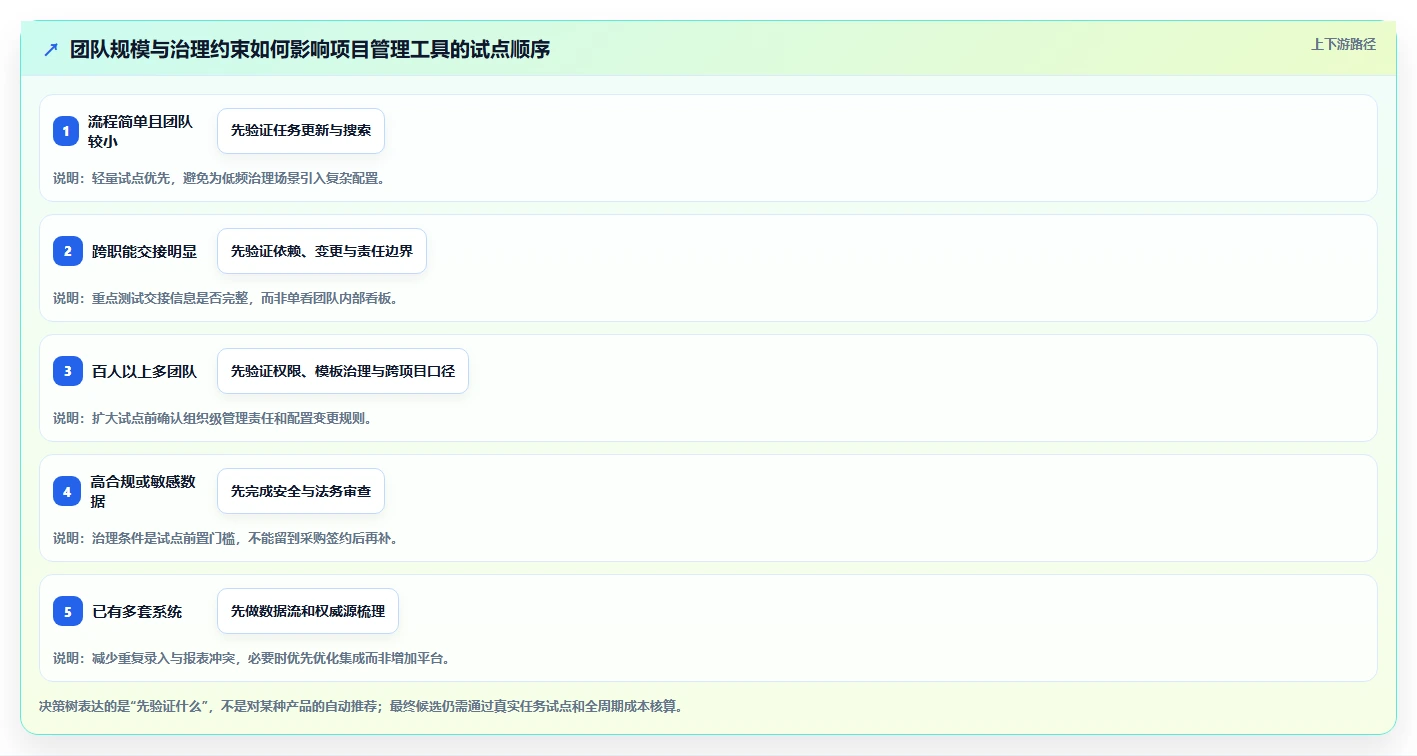Click the note starting 说明：减少重复录入

coord(252,658)
